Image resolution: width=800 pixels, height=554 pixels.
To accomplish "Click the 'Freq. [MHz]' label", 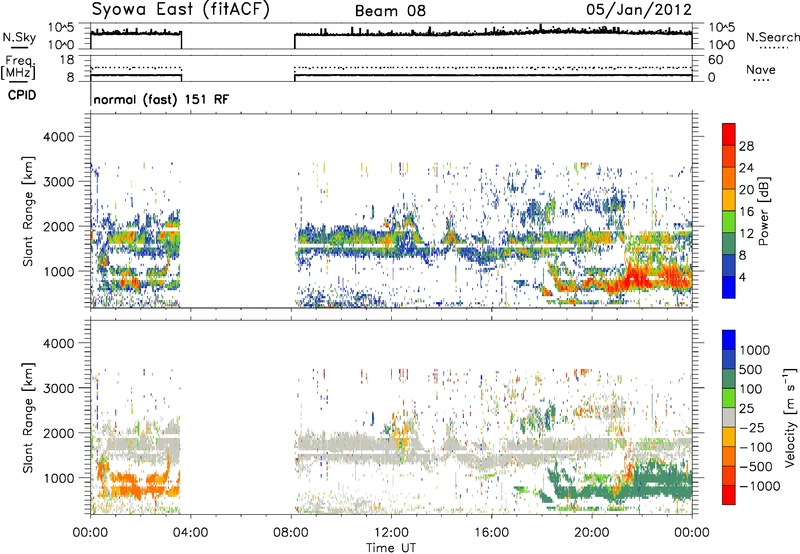I will point(18,68).
